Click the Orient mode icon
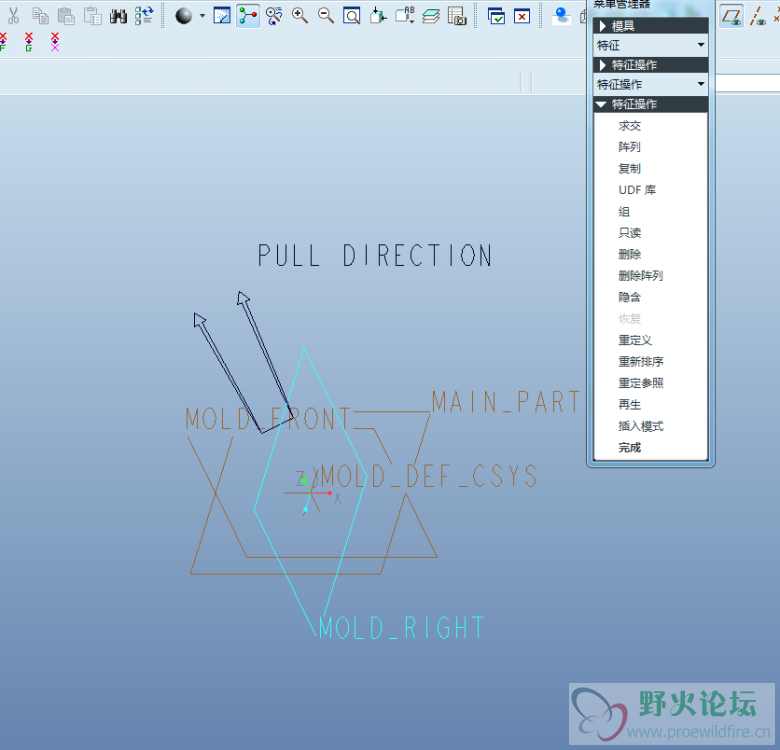The width and height of the screenshot is (780, 750). 274,16
